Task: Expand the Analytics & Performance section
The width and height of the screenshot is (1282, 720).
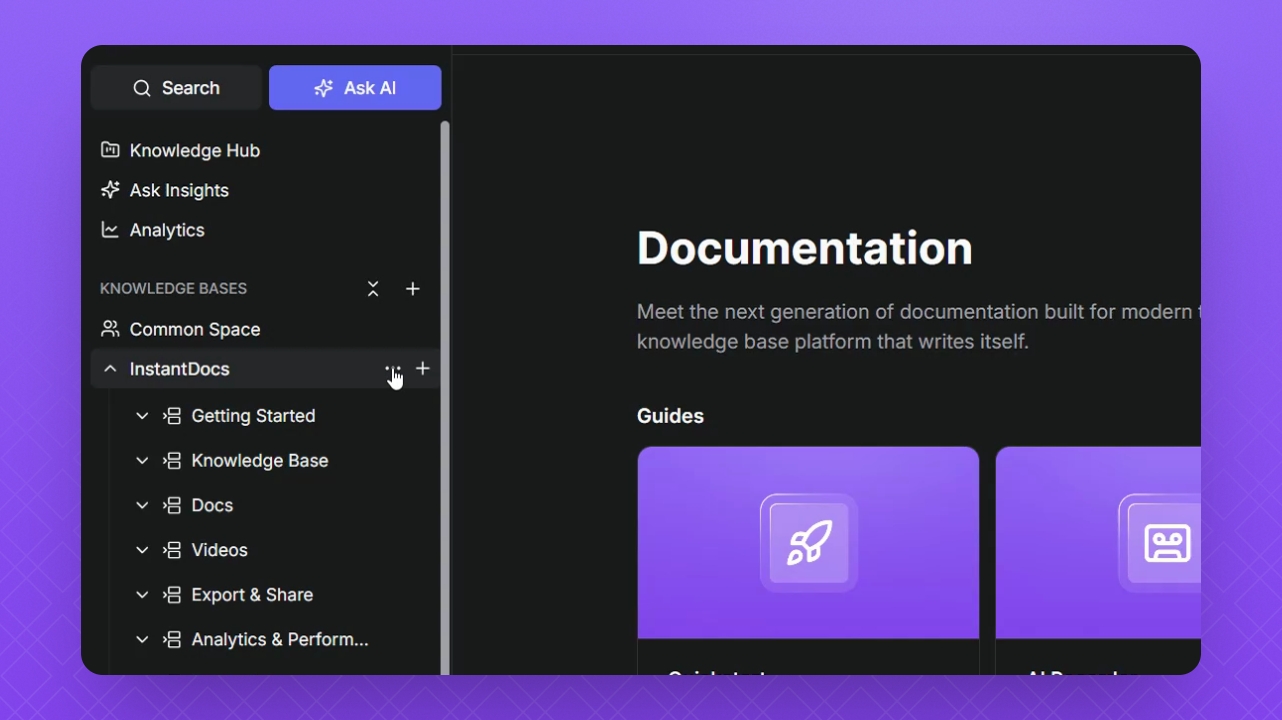Action: 142,640
